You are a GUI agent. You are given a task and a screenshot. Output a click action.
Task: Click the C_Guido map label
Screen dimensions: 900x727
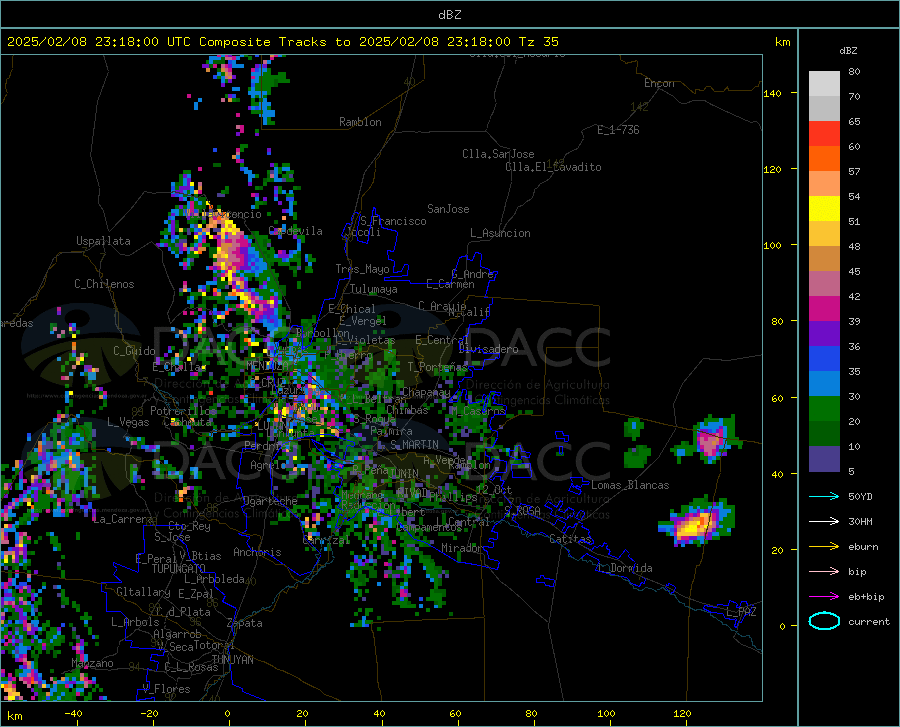[x=134, y=351]
